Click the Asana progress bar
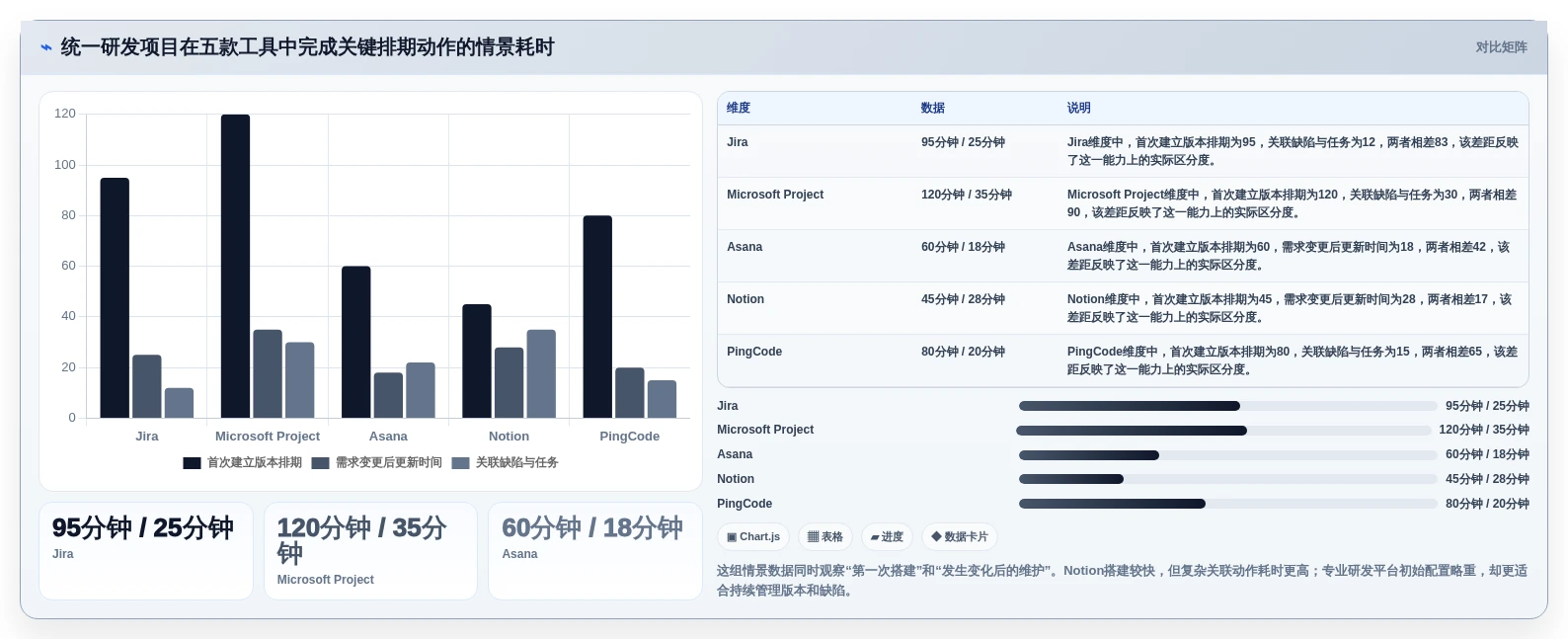 (1227, 455)
